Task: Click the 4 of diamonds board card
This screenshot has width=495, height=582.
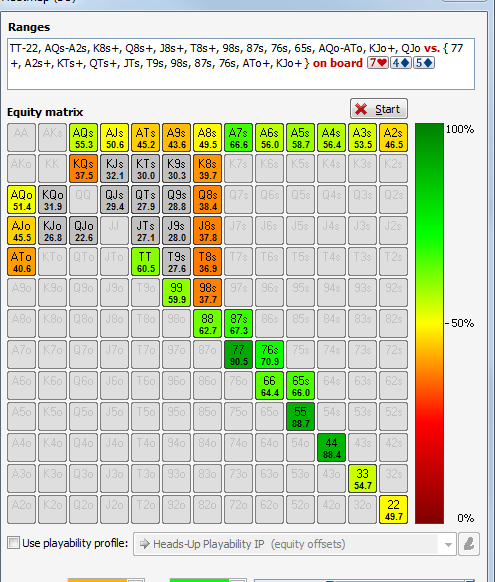Action: (400, 63)
